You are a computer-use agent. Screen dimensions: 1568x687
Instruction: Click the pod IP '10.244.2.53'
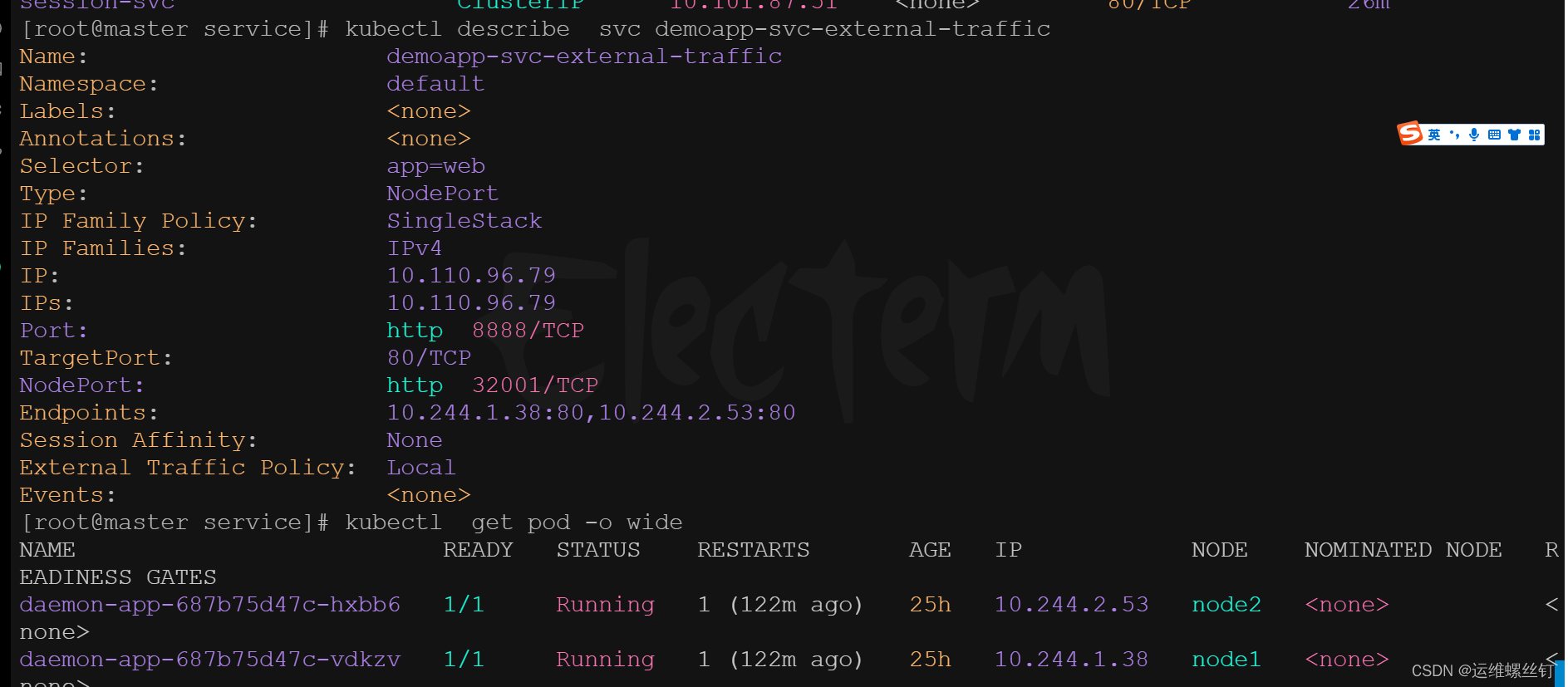tap(1071, 605)
